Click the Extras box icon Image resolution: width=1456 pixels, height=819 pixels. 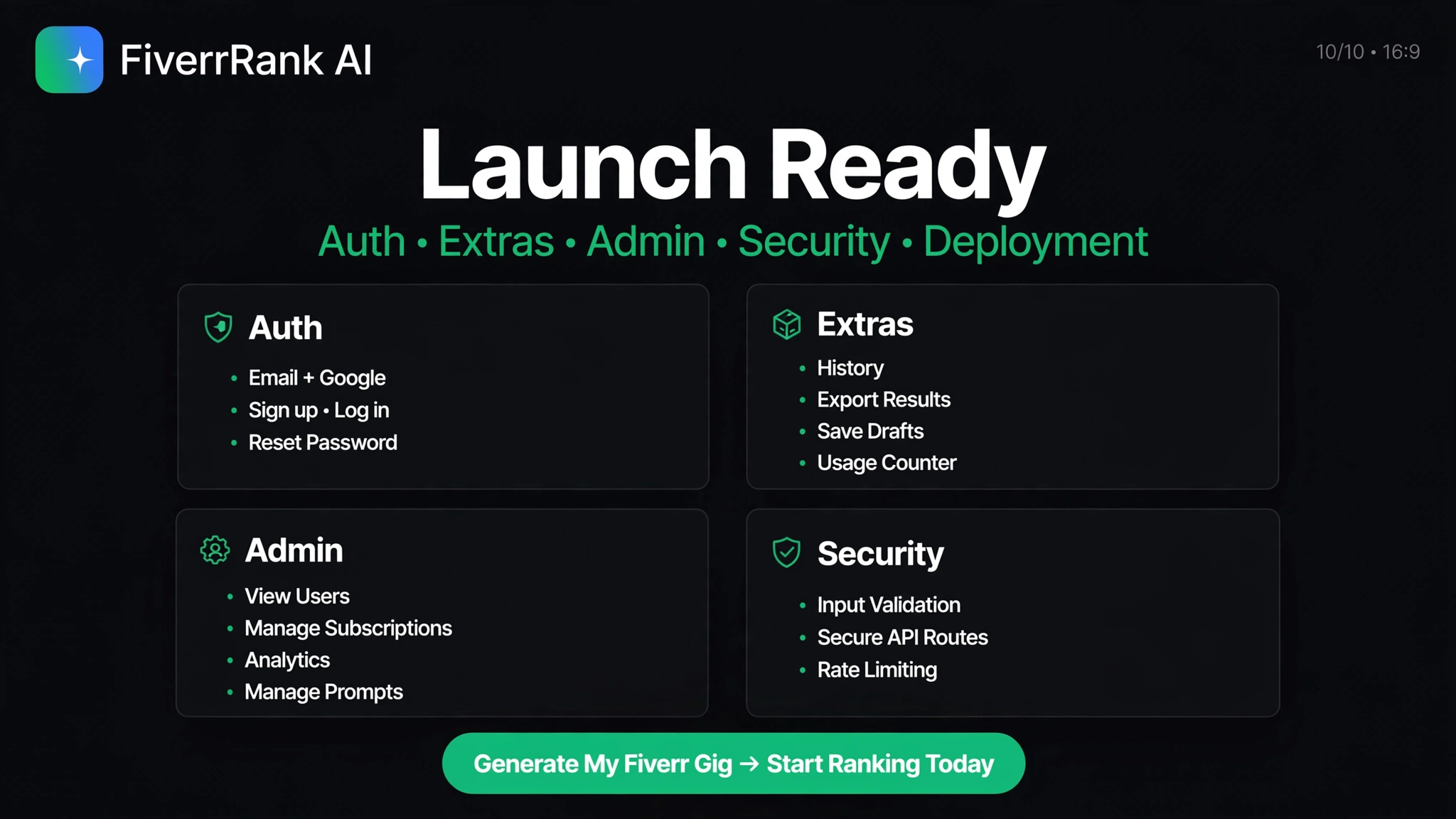(787, 324)
